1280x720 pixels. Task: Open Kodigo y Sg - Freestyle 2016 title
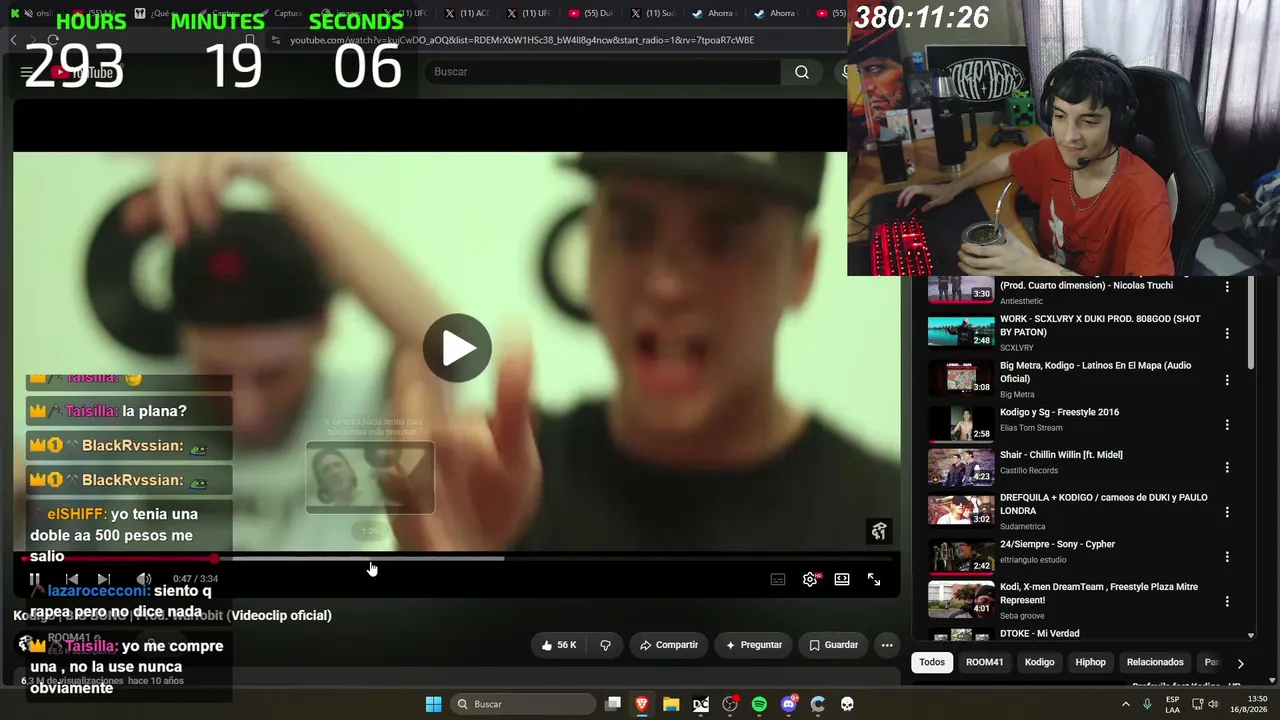pyautogui.click(x=1059, y=412)
